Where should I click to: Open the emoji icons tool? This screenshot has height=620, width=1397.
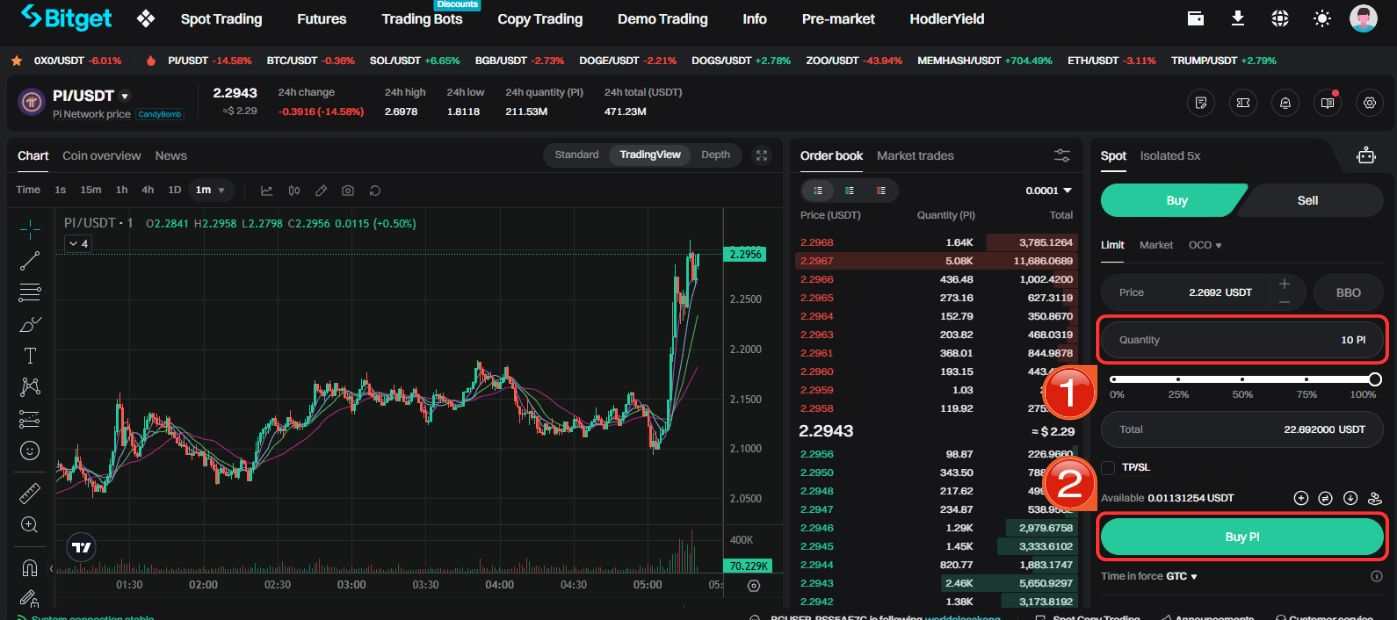point(30,450)
